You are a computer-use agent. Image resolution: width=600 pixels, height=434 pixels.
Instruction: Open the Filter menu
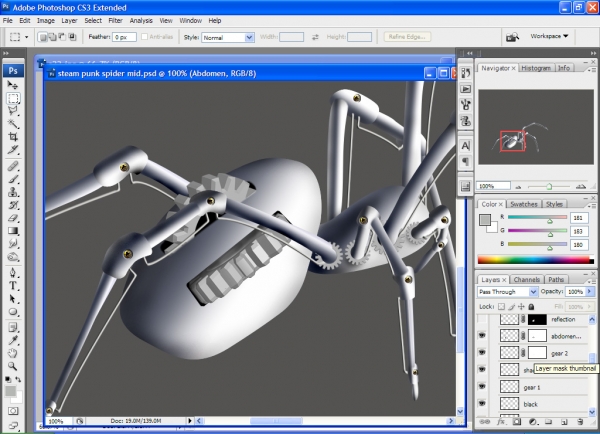(115, 21)
